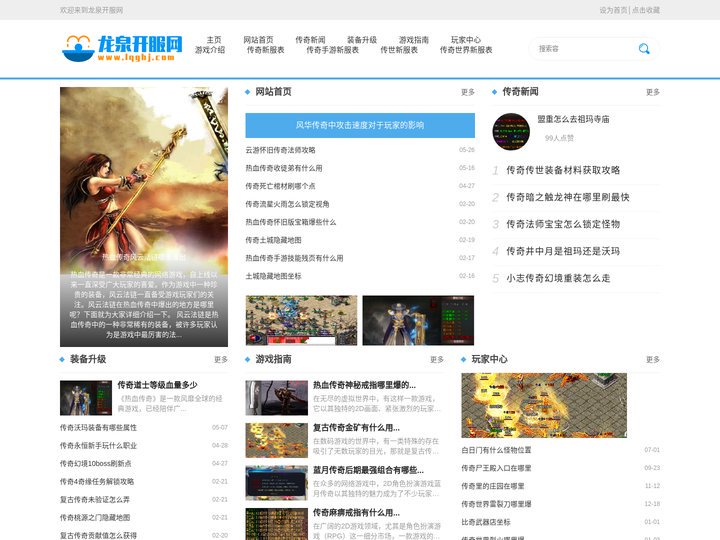Screen dimensions: 720x540
Task: Click 更多 beside 网站首页 section
Action: (x=468, y=92)
